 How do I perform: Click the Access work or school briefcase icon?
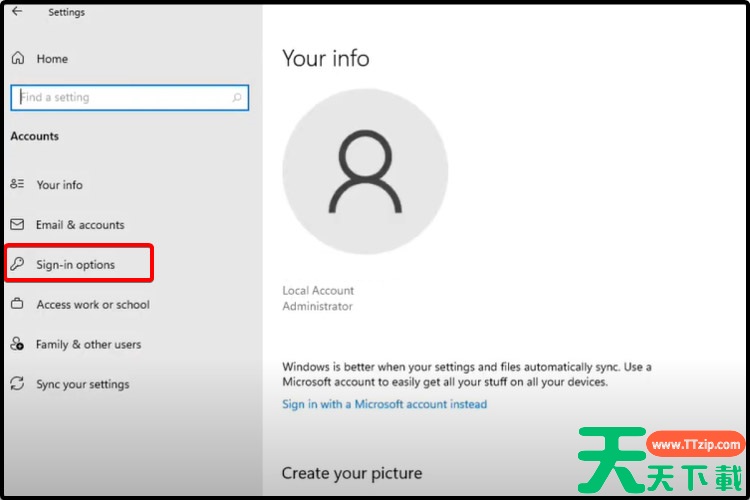click(x=17, y=303)
